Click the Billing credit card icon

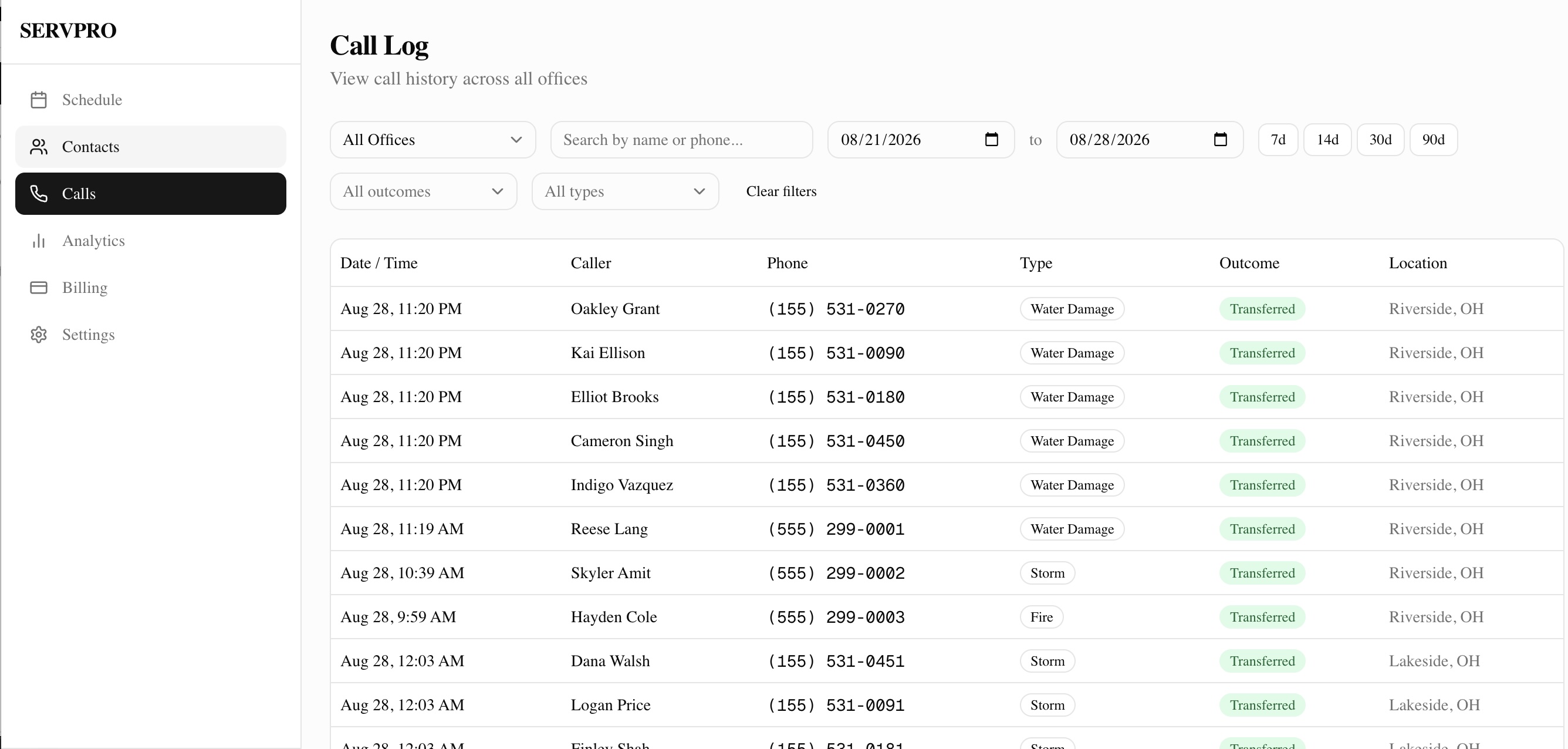[x=38, y=288]
